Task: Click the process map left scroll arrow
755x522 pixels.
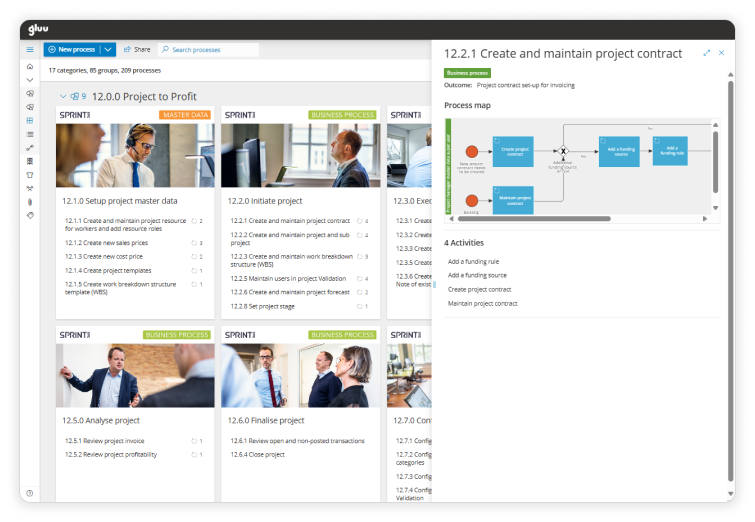Action: [451, 219]
